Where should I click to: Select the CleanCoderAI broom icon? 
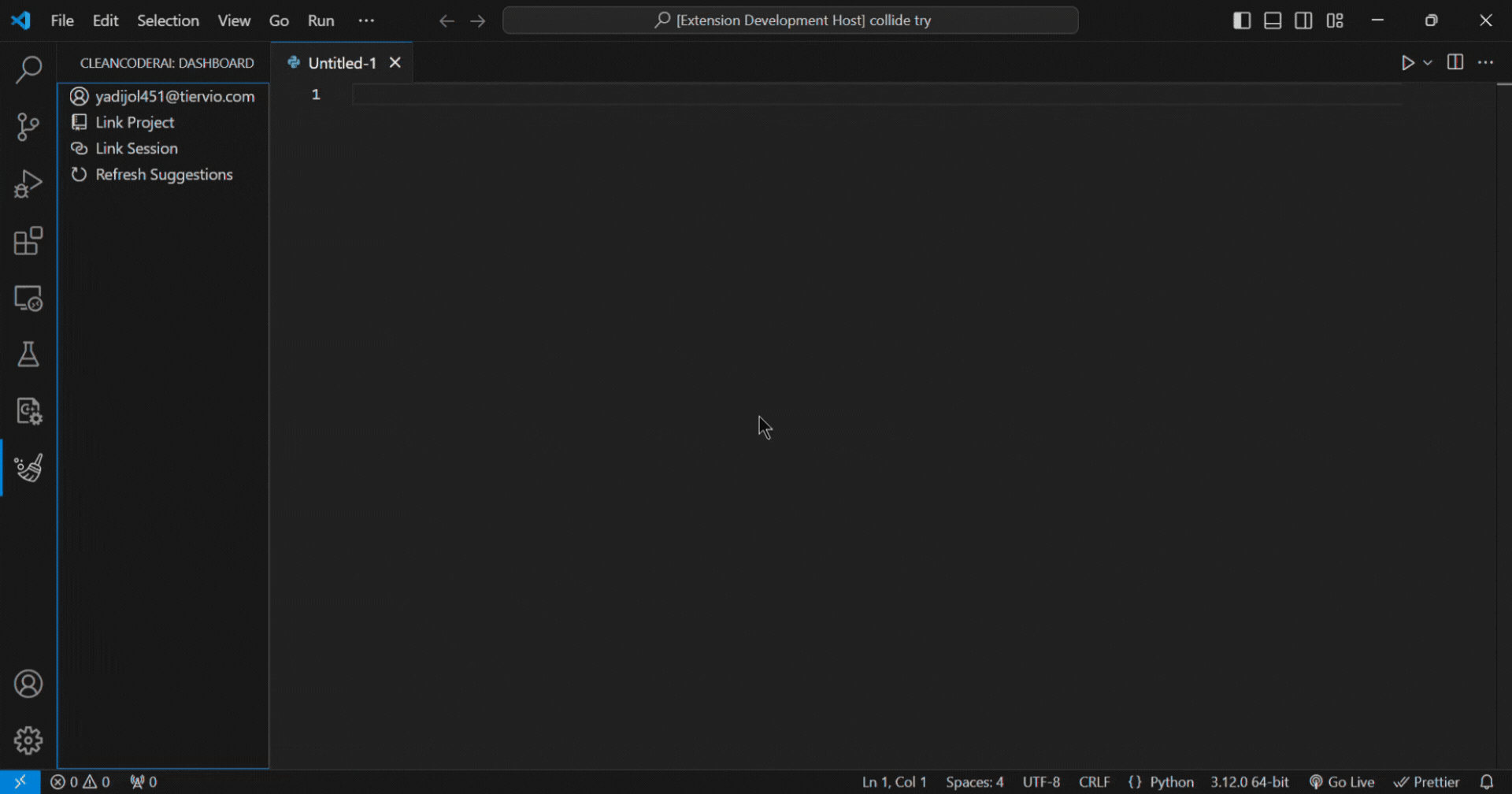click(x=28, y=467)
